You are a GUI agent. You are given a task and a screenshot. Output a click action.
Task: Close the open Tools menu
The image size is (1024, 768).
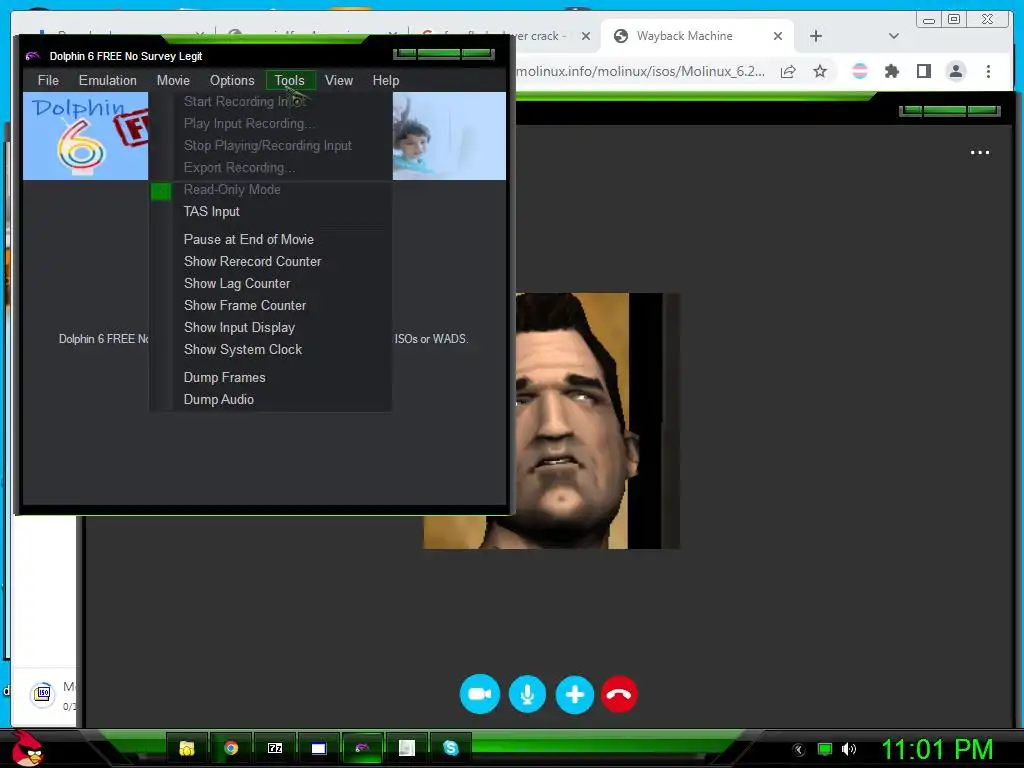289,80
